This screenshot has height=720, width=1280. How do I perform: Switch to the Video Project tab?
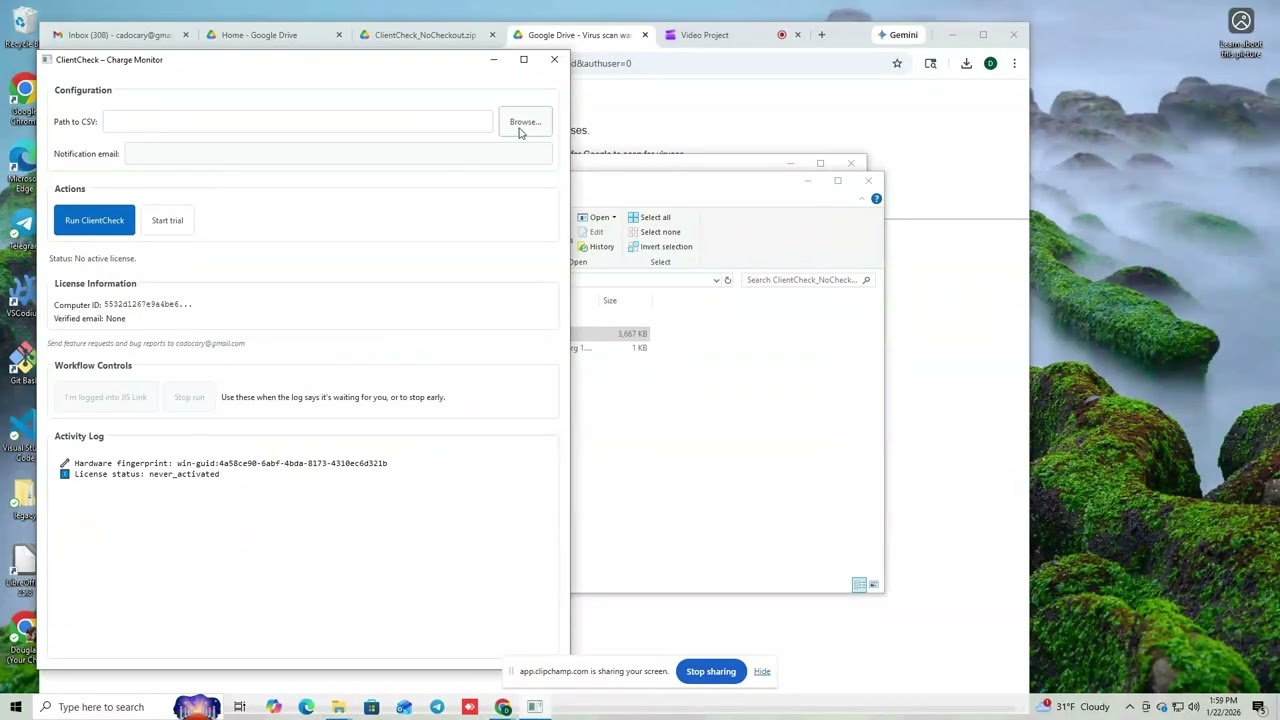point(705,35)
